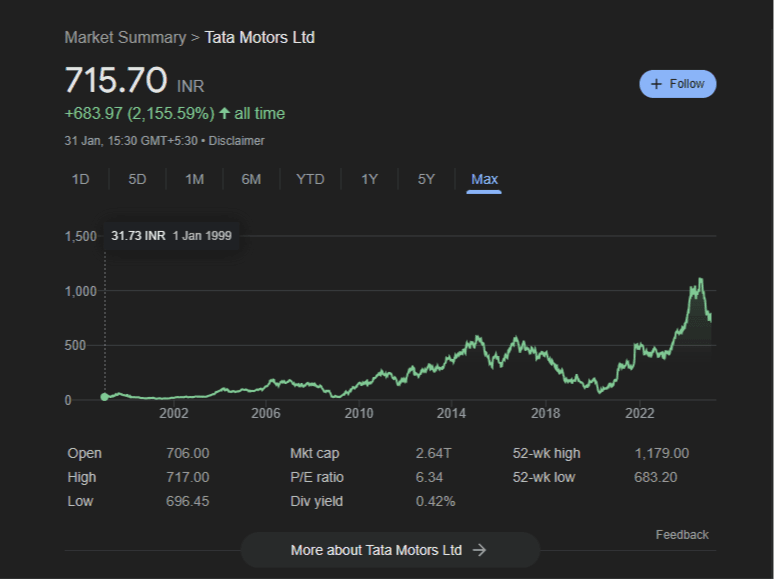The width and height of the screenshot is (774, 579).
Task: Click the Open value 706.00
Action: click(188, 453)
